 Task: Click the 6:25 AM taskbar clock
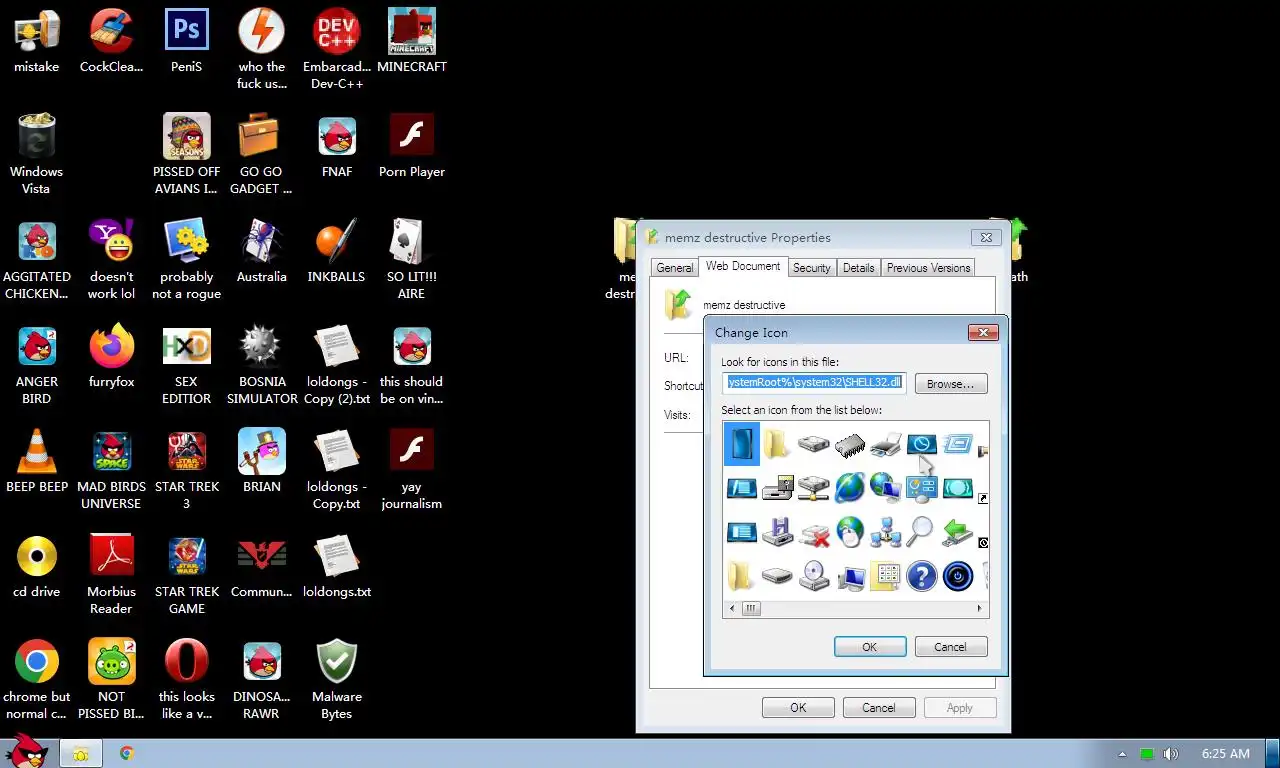pos(1226,754)
